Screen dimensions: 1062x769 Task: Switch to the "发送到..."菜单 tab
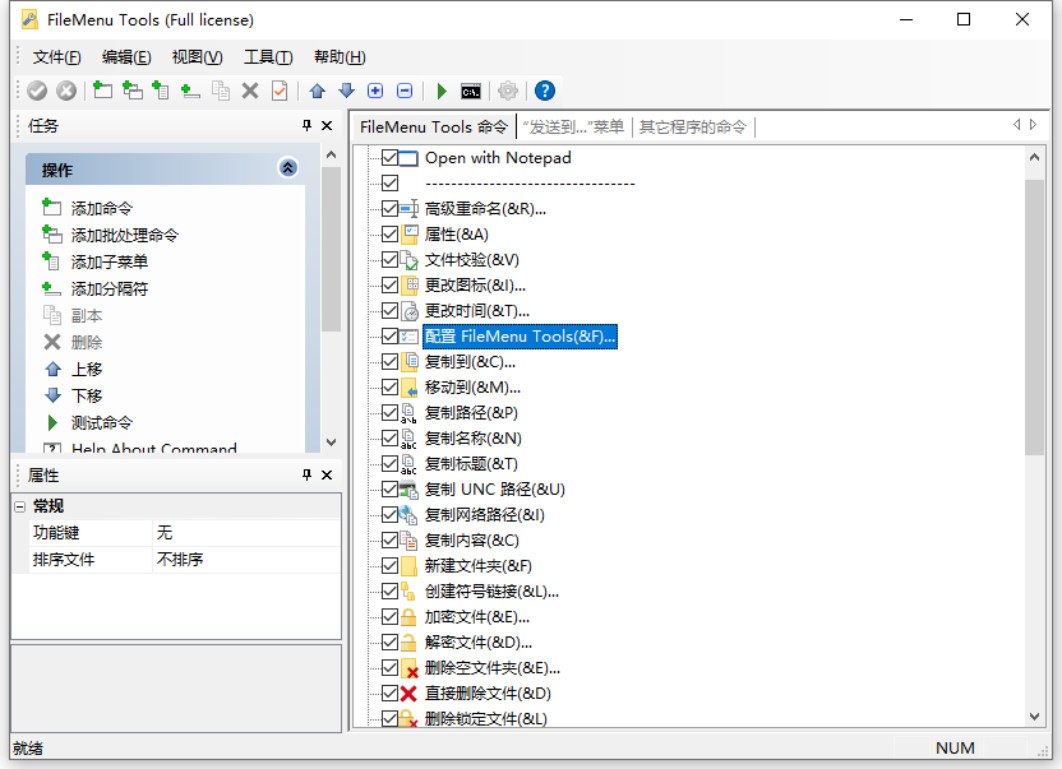pyautogui.click(x=573, y=127)
